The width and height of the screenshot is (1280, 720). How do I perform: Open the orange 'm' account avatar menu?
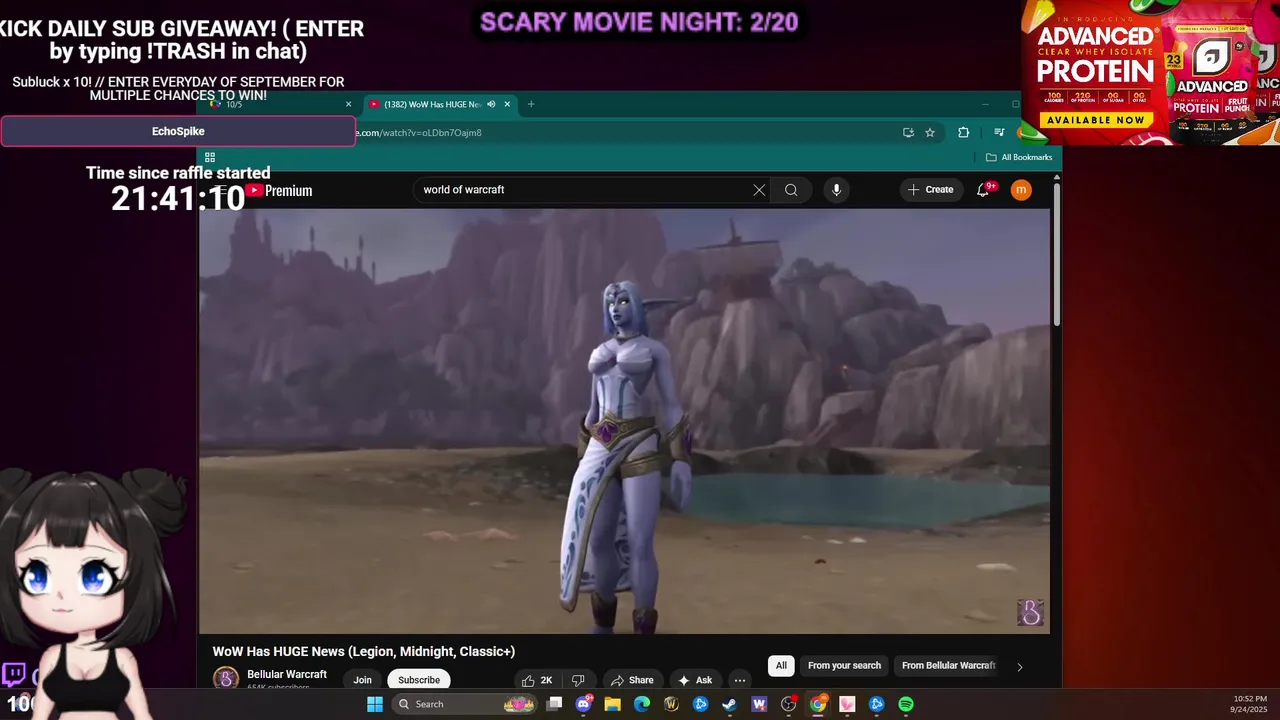[1021, 189]
